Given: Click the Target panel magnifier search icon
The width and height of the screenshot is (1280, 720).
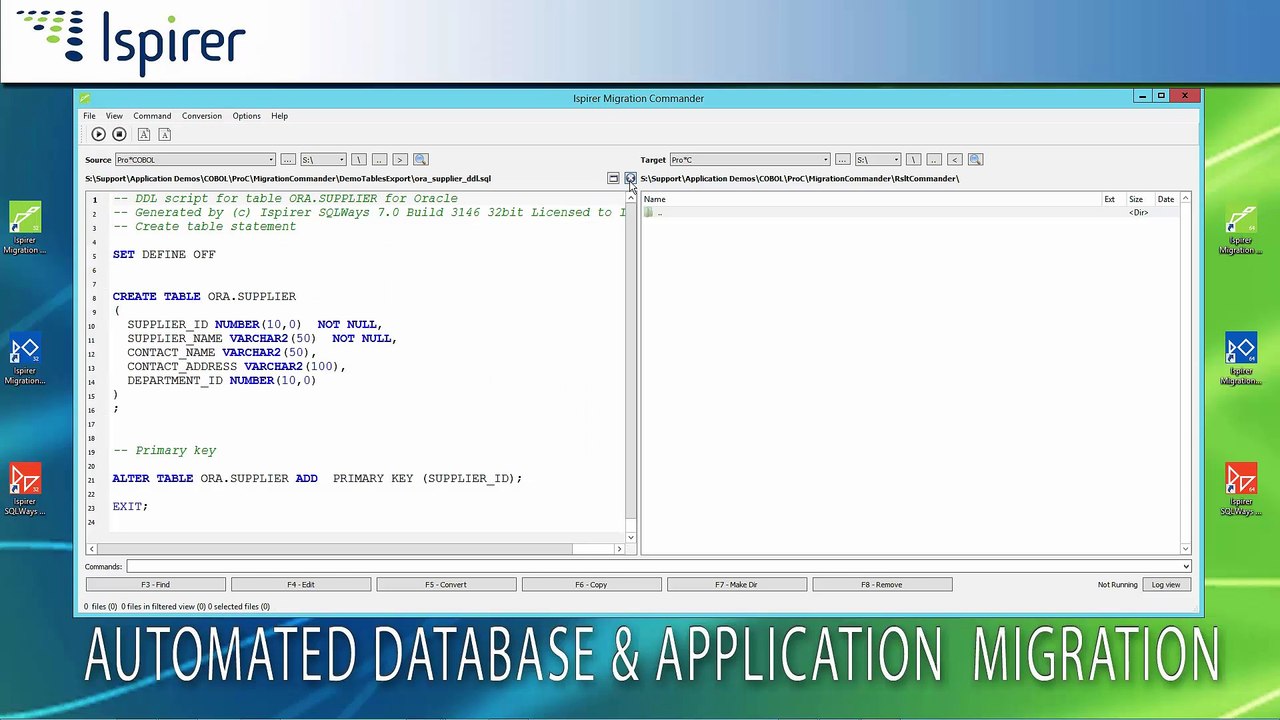Looking at the screenshot, I should [x=976, y=160].
